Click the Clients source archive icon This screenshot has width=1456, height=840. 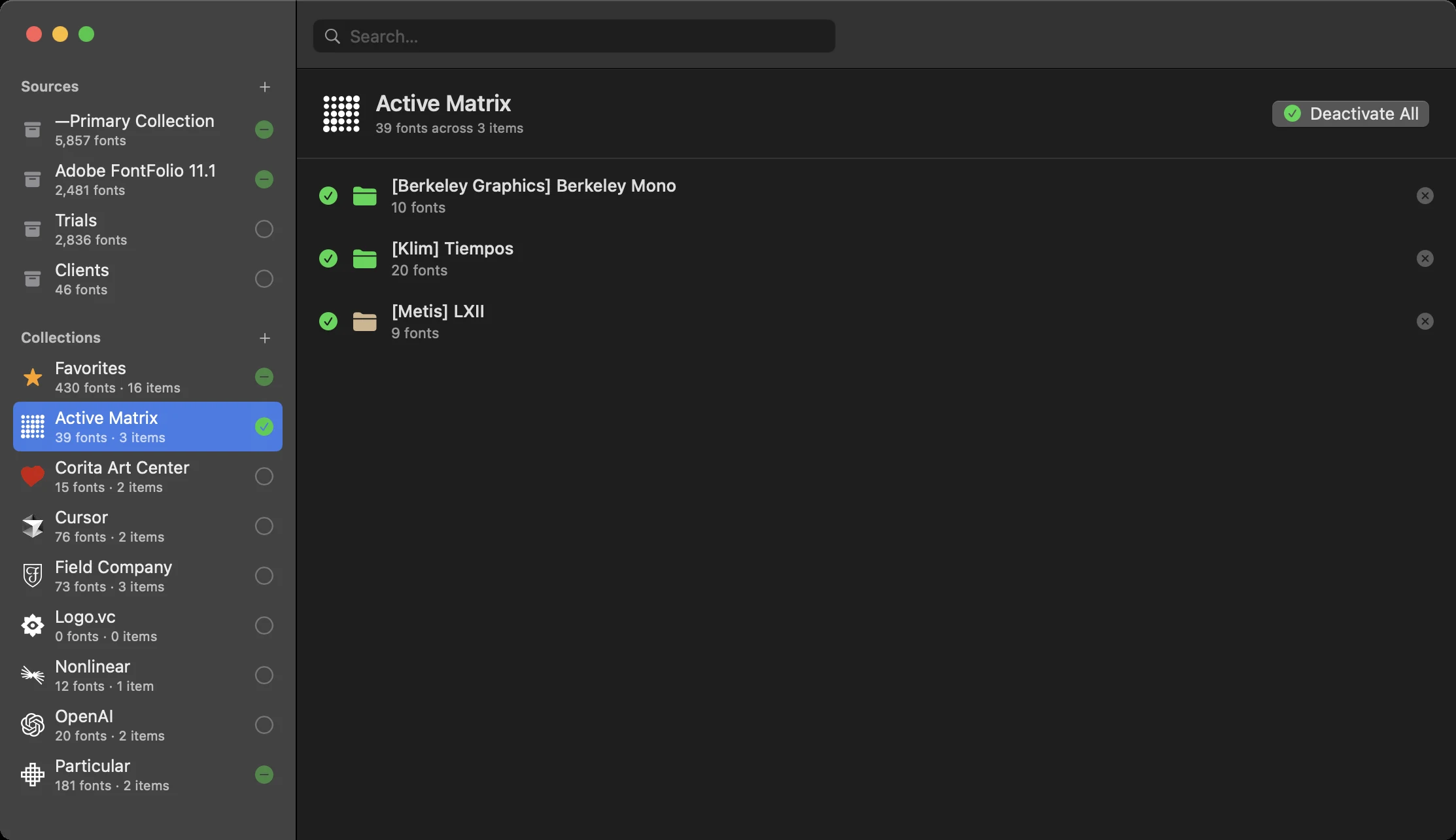tap(32, 279)
